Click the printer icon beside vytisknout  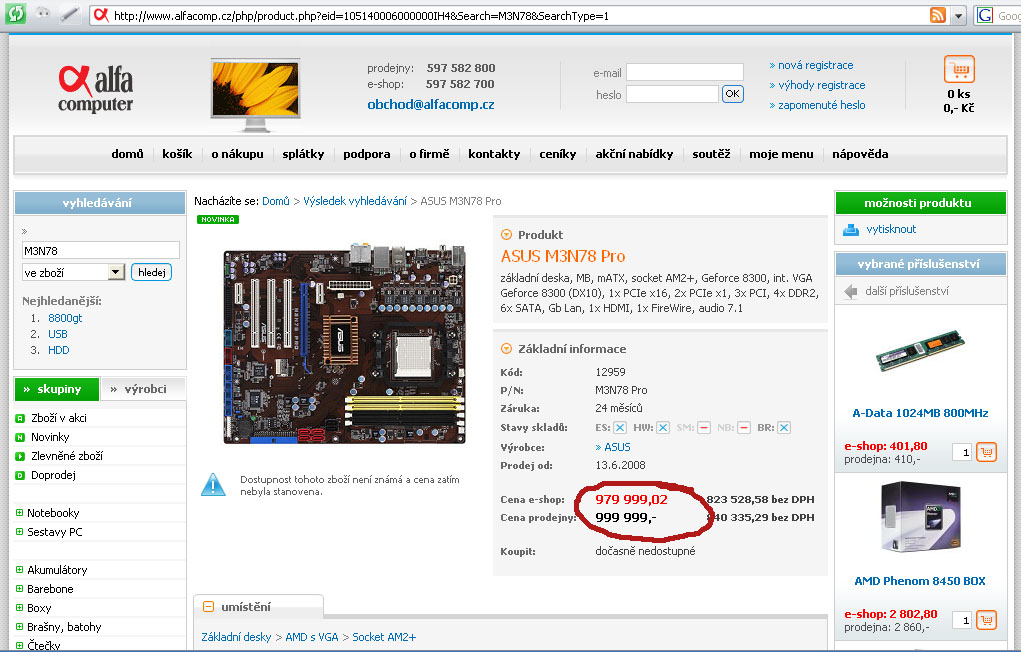coord(850,229)
